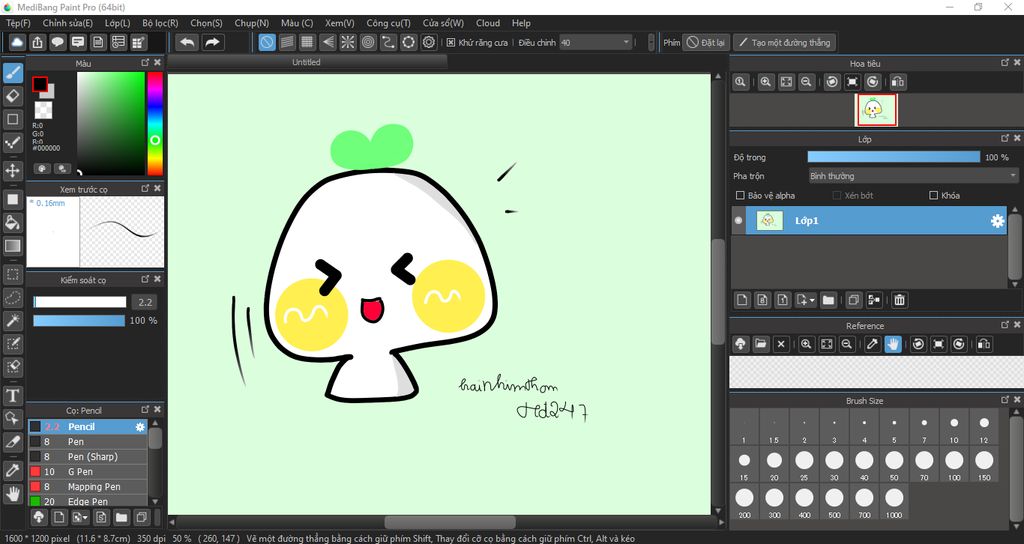Open Lớp1 layer settings gear
Image resolution: width=1024 pixels, height=544 pixels.
click(x=997, y=221)
